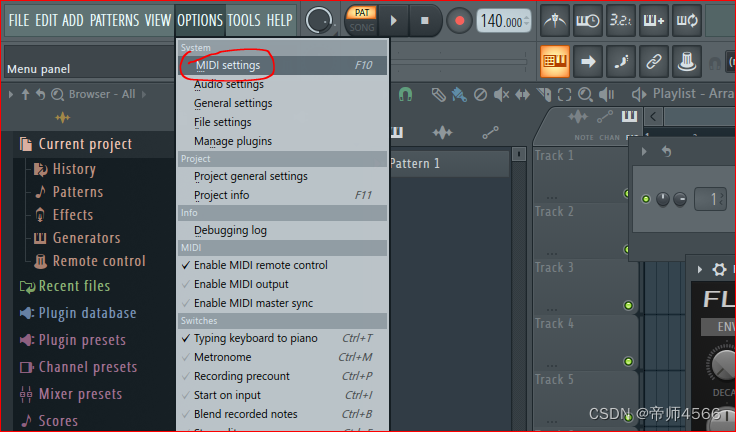
Task: Open the Playlist options speaker-arrow menu
Action: pos(638,94)
